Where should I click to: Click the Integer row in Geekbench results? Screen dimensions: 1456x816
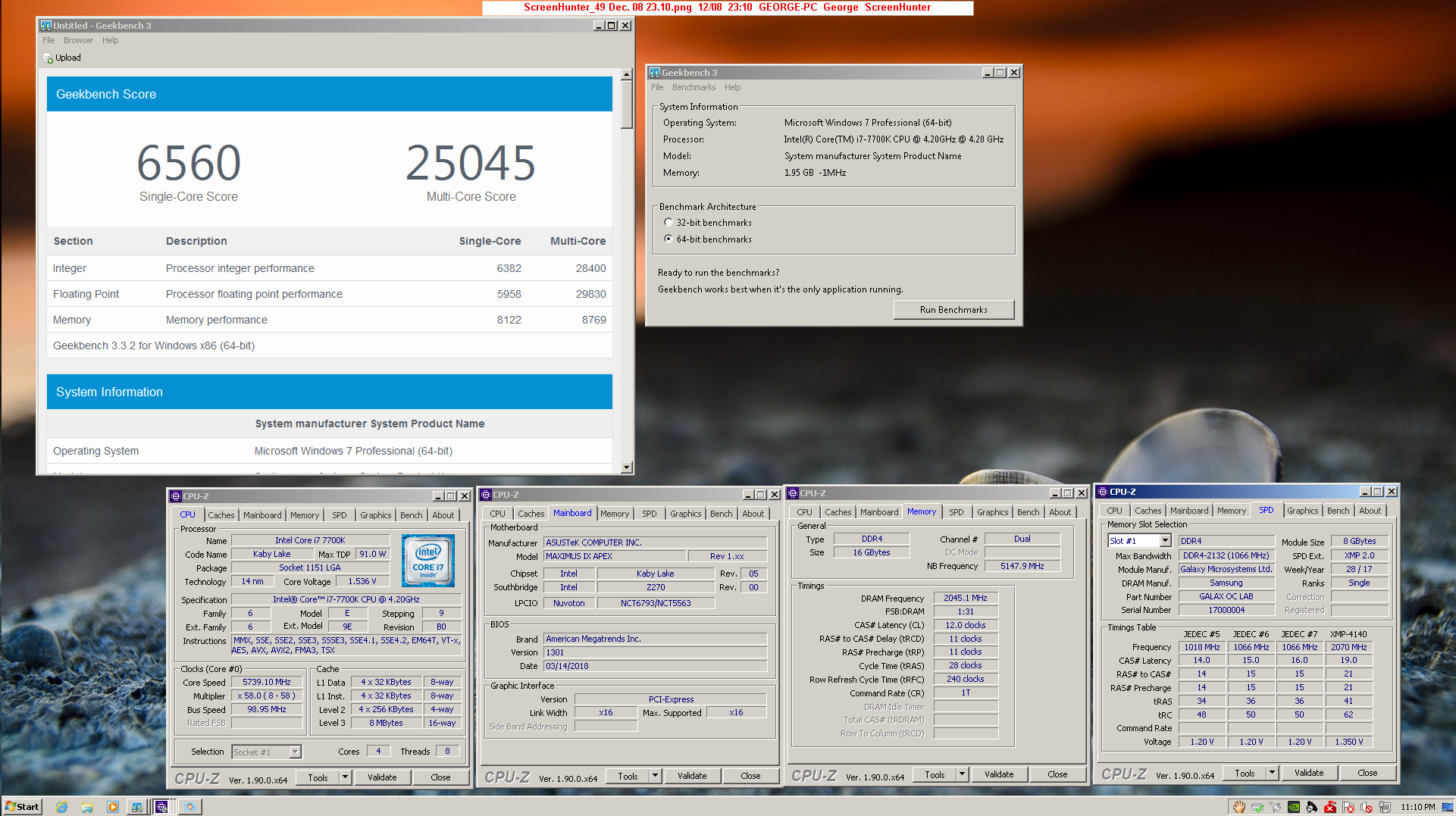point(329,268)
